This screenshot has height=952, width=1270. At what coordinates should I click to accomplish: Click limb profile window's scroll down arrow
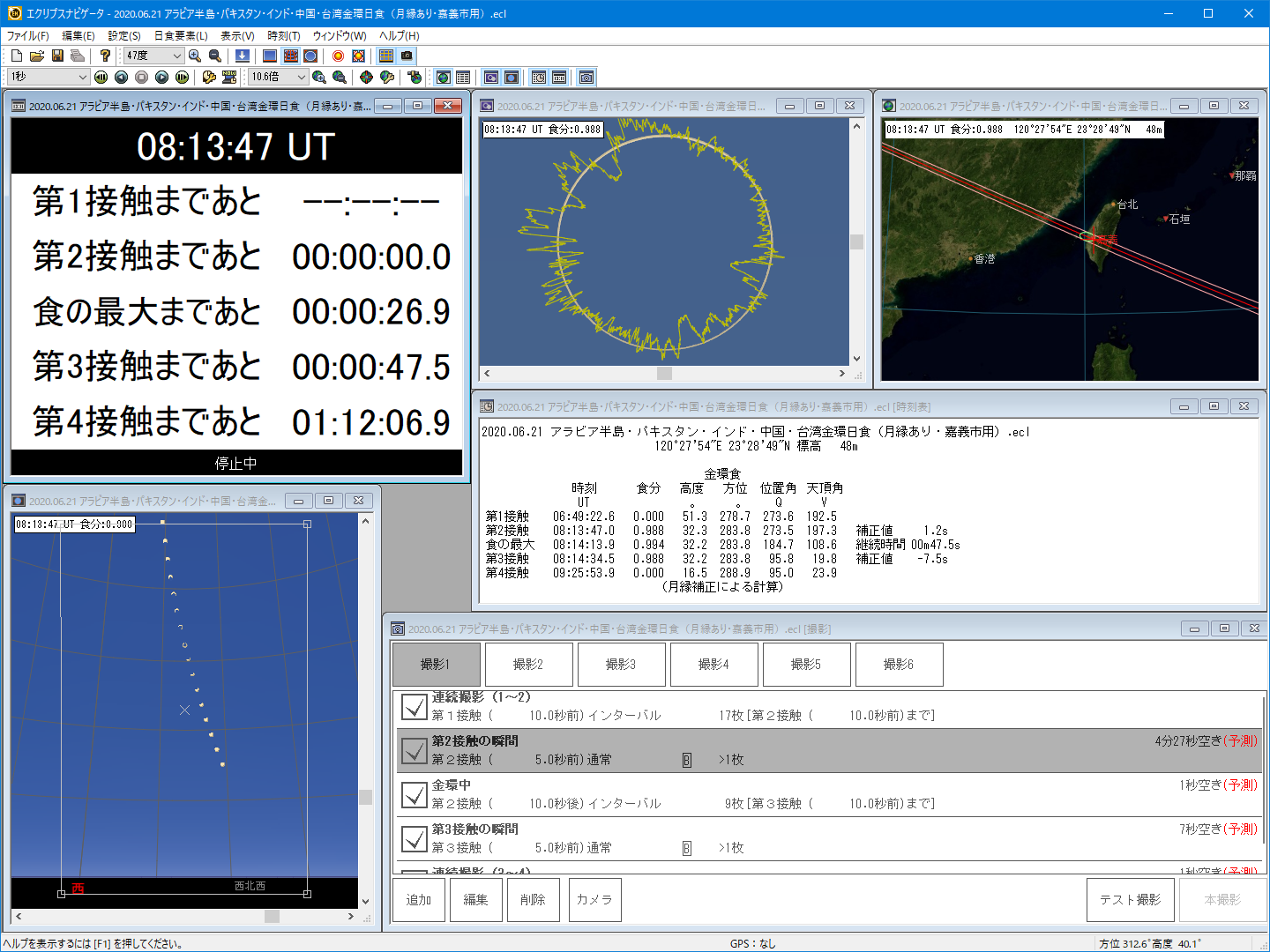pos(856,359)
